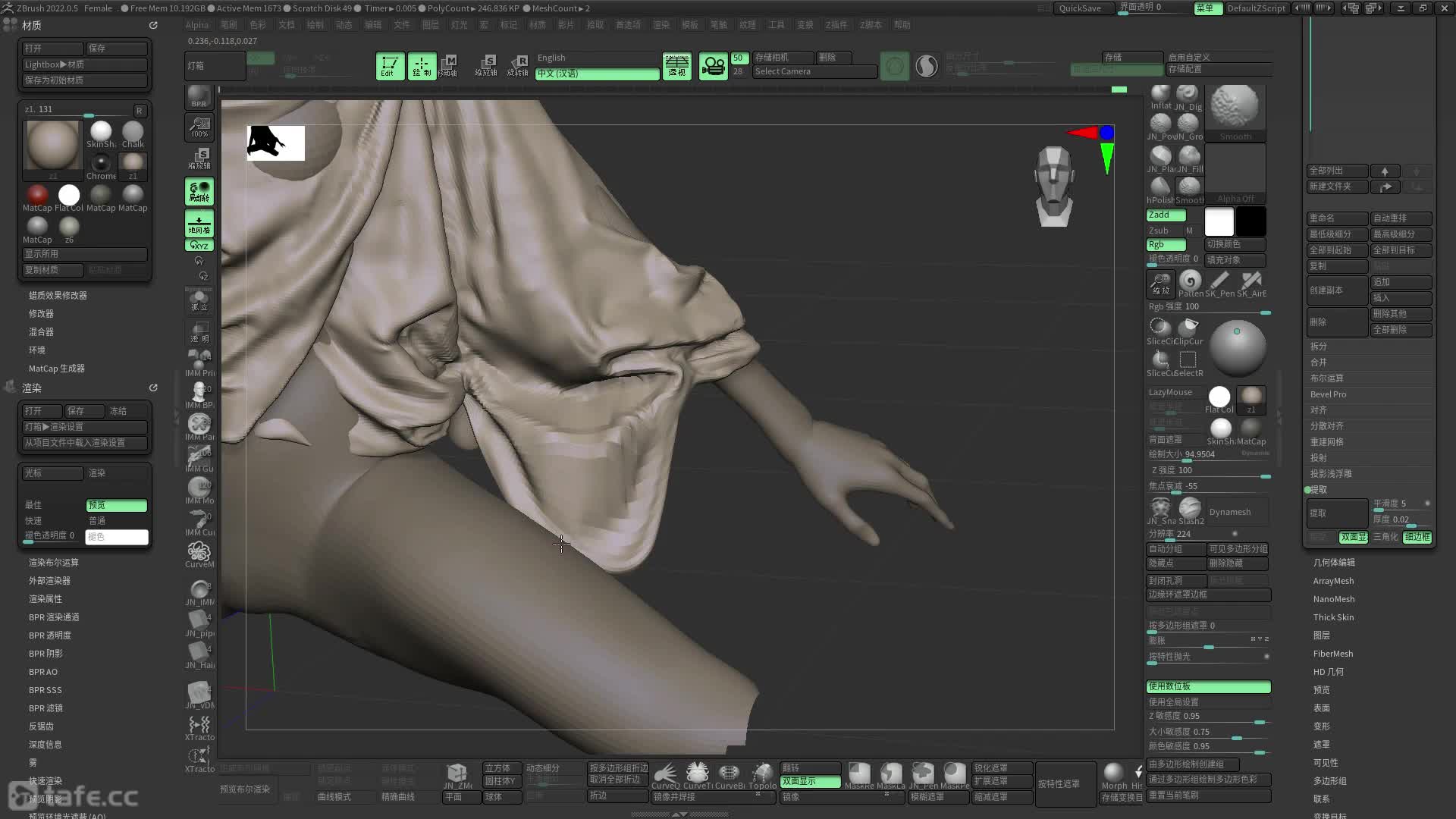Activate Edit mode button

[390, 66]
